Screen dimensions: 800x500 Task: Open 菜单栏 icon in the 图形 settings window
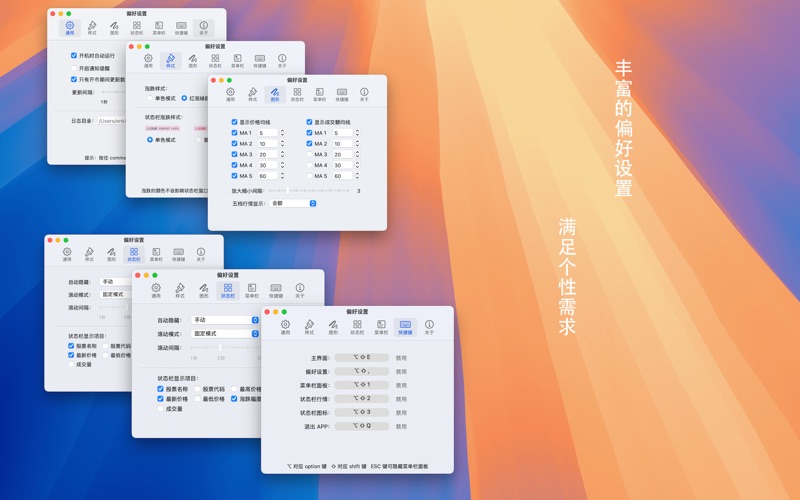tap(319, 93)
